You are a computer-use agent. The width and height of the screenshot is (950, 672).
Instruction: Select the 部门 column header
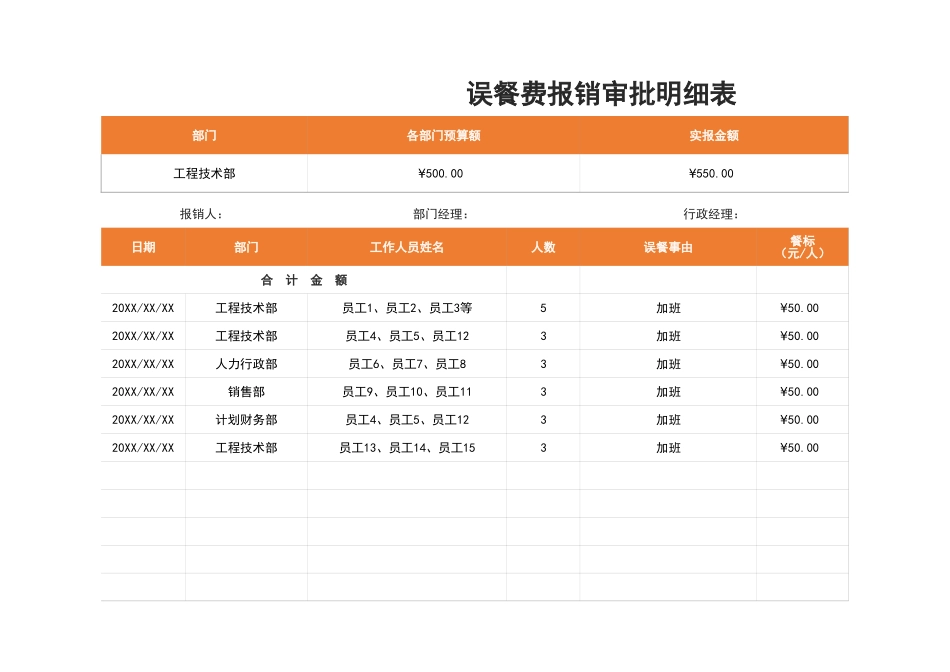click(204, 135)
